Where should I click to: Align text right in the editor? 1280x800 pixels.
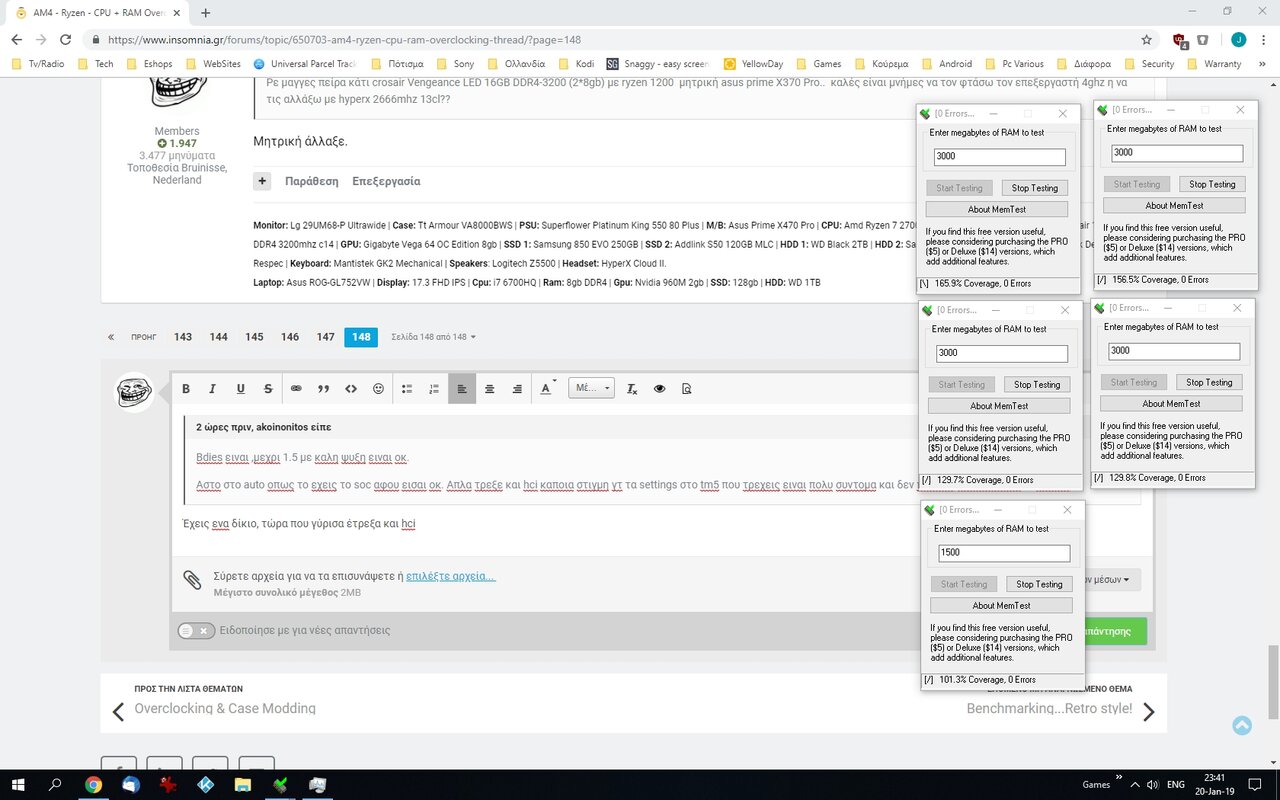[x=517, y=389]
